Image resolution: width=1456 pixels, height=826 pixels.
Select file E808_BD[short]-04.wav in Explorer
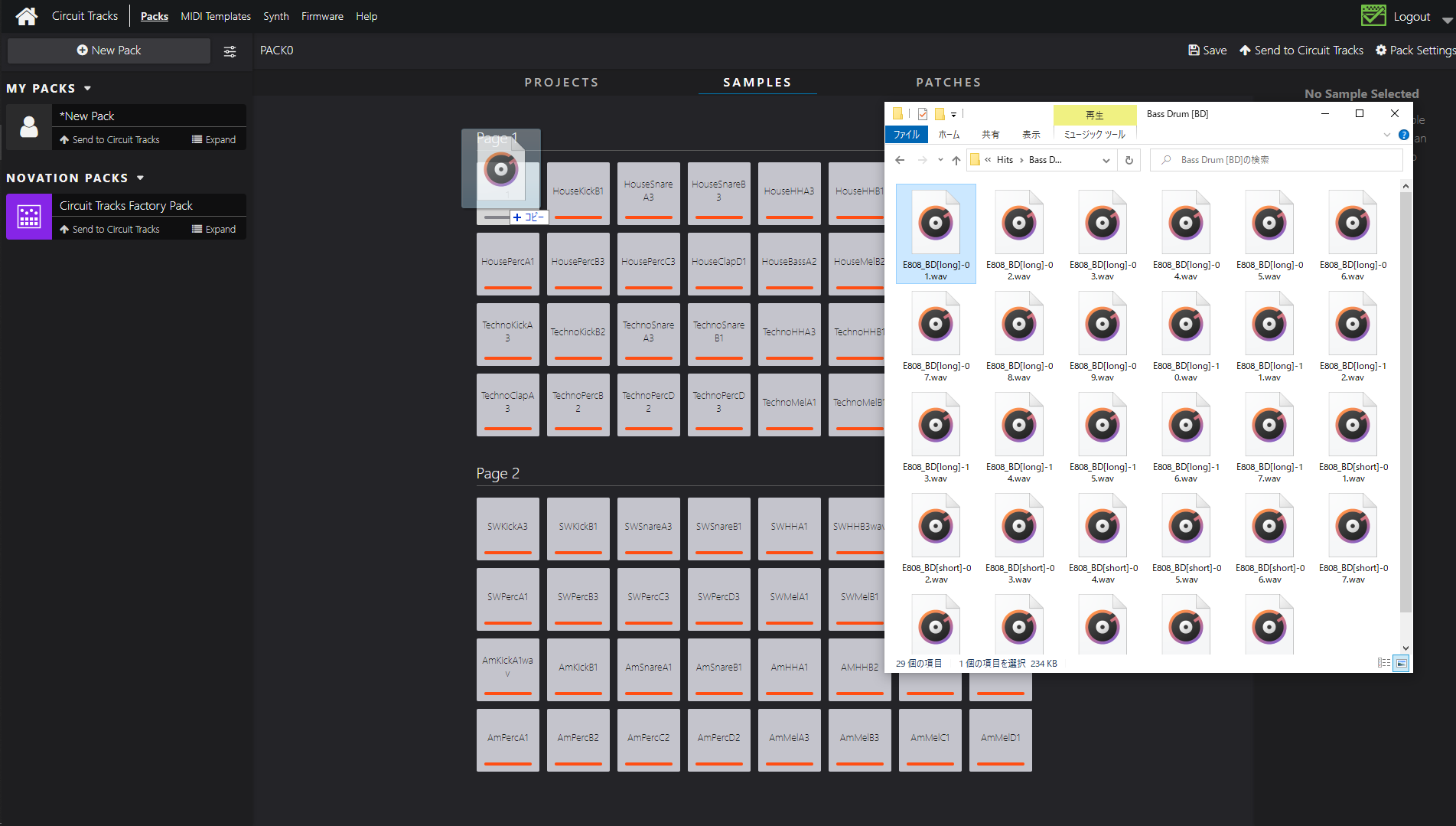pos(1103,537)
